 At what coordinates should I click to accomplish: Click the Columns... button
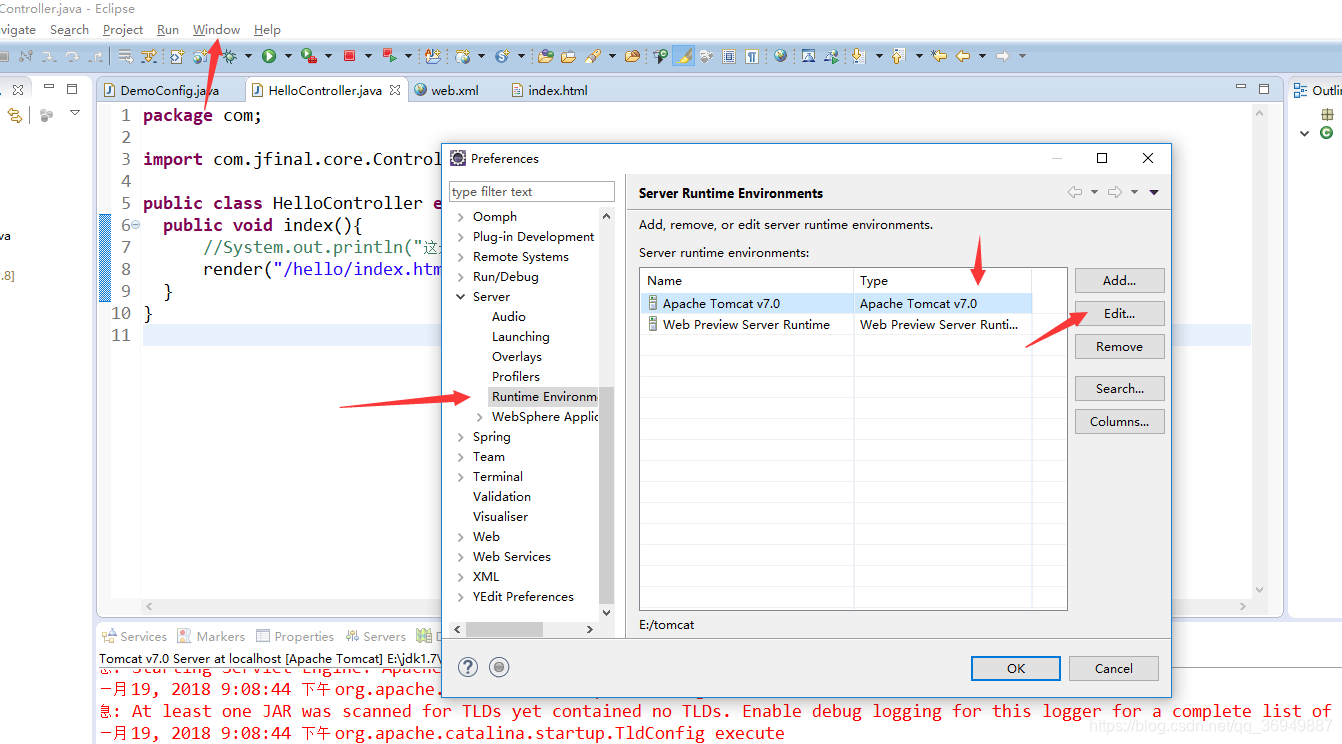pyautogui.click(x=1119, y=422)
